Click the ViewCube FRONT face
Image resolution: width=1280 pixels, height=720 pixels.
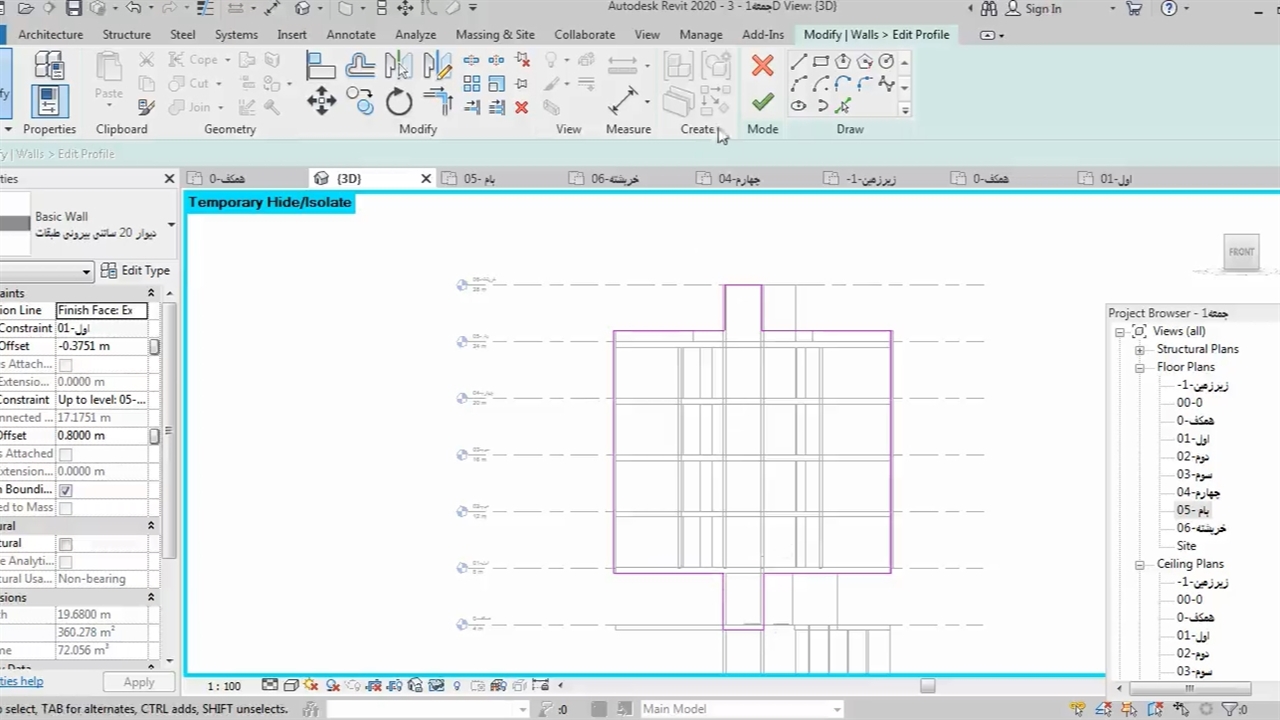tap(1241, 252)
